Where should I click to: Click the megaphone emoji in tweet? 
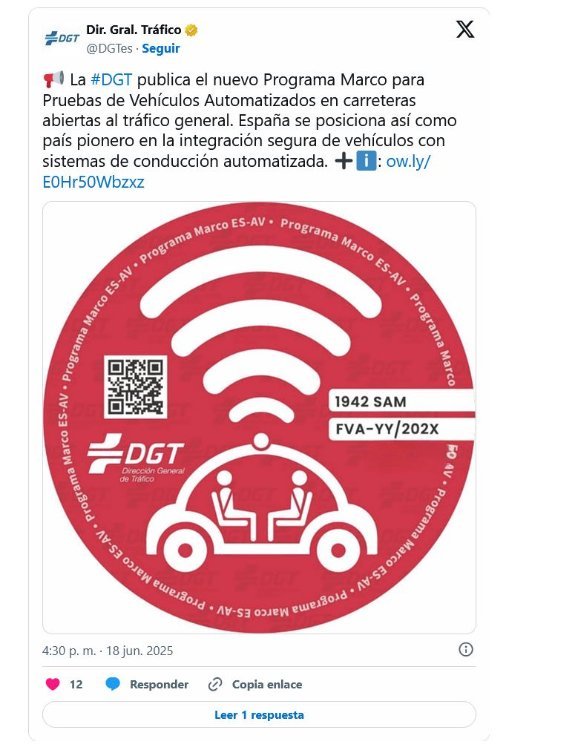(54, 79)
